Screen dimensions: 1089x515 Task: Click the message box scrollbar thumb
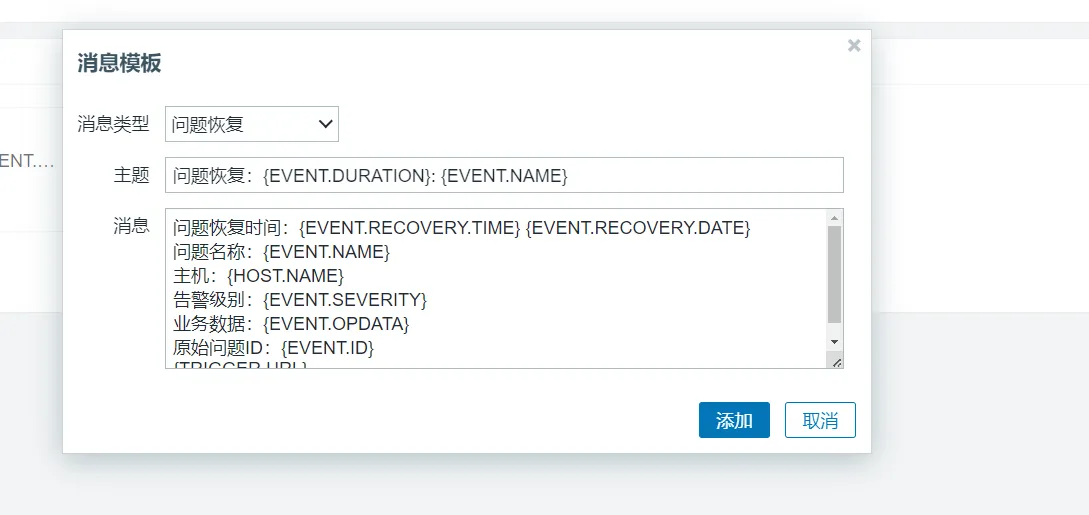point(835,273)
